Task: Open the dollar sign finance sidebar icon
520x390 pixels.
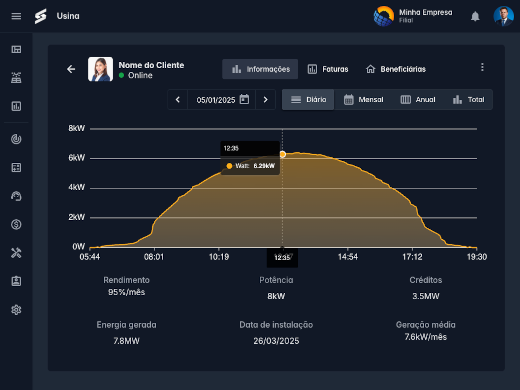Action: click(16, 224)
